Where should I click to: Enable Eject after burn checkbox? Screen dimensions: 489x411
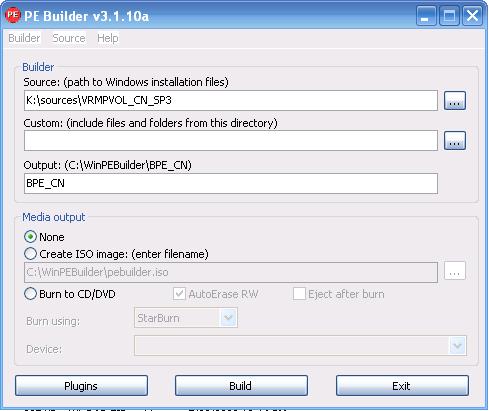[x=299, y=294]
